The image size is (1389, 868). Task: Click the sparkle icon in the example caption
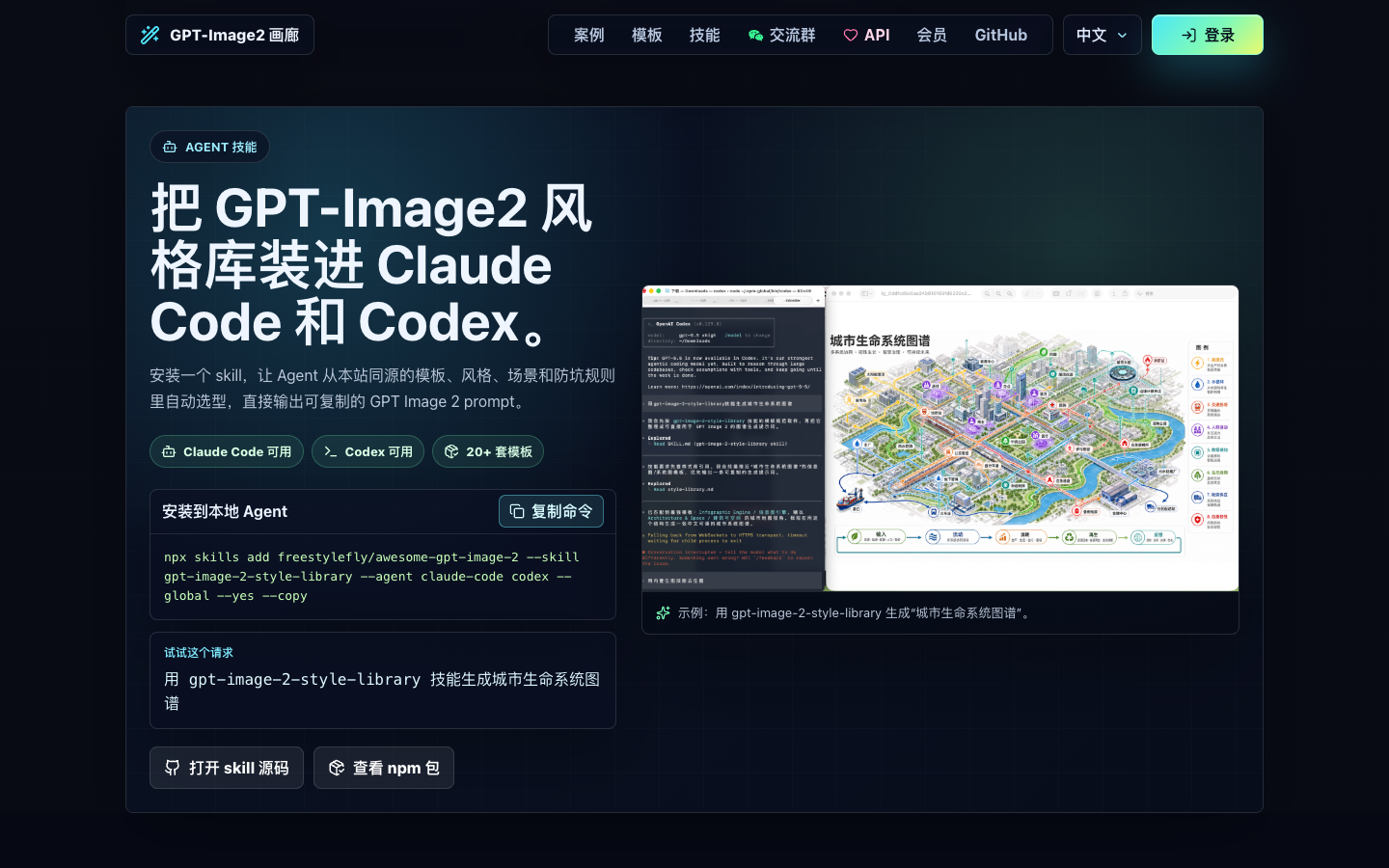pos(663,612)
